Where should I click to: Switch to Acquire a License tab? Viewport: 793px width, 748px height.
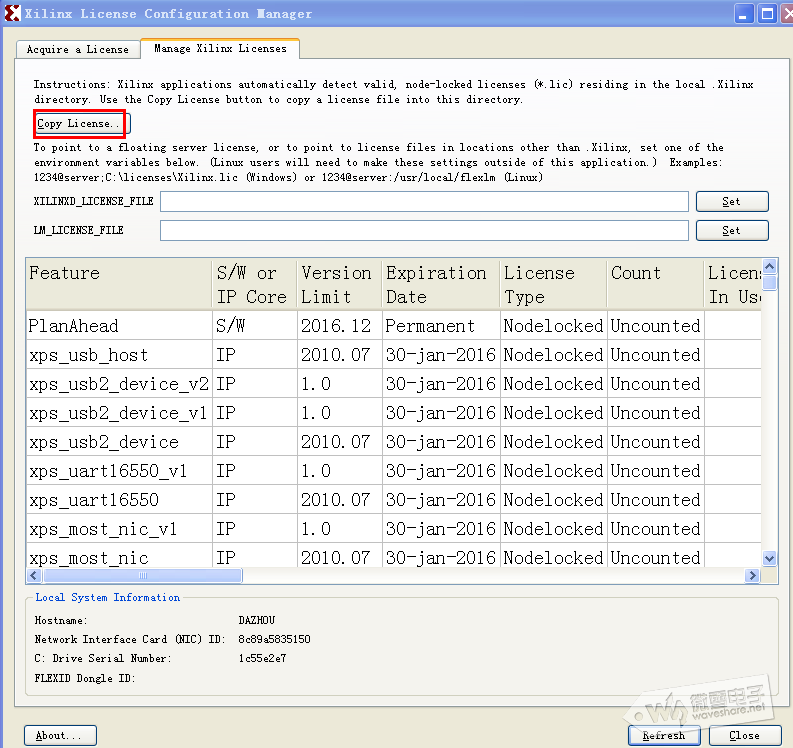[77, 50]
